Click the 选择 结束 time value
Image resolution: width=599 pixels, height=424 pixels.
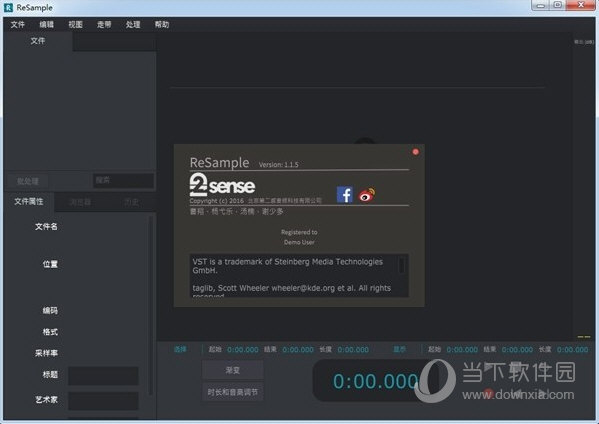(298, 350)
